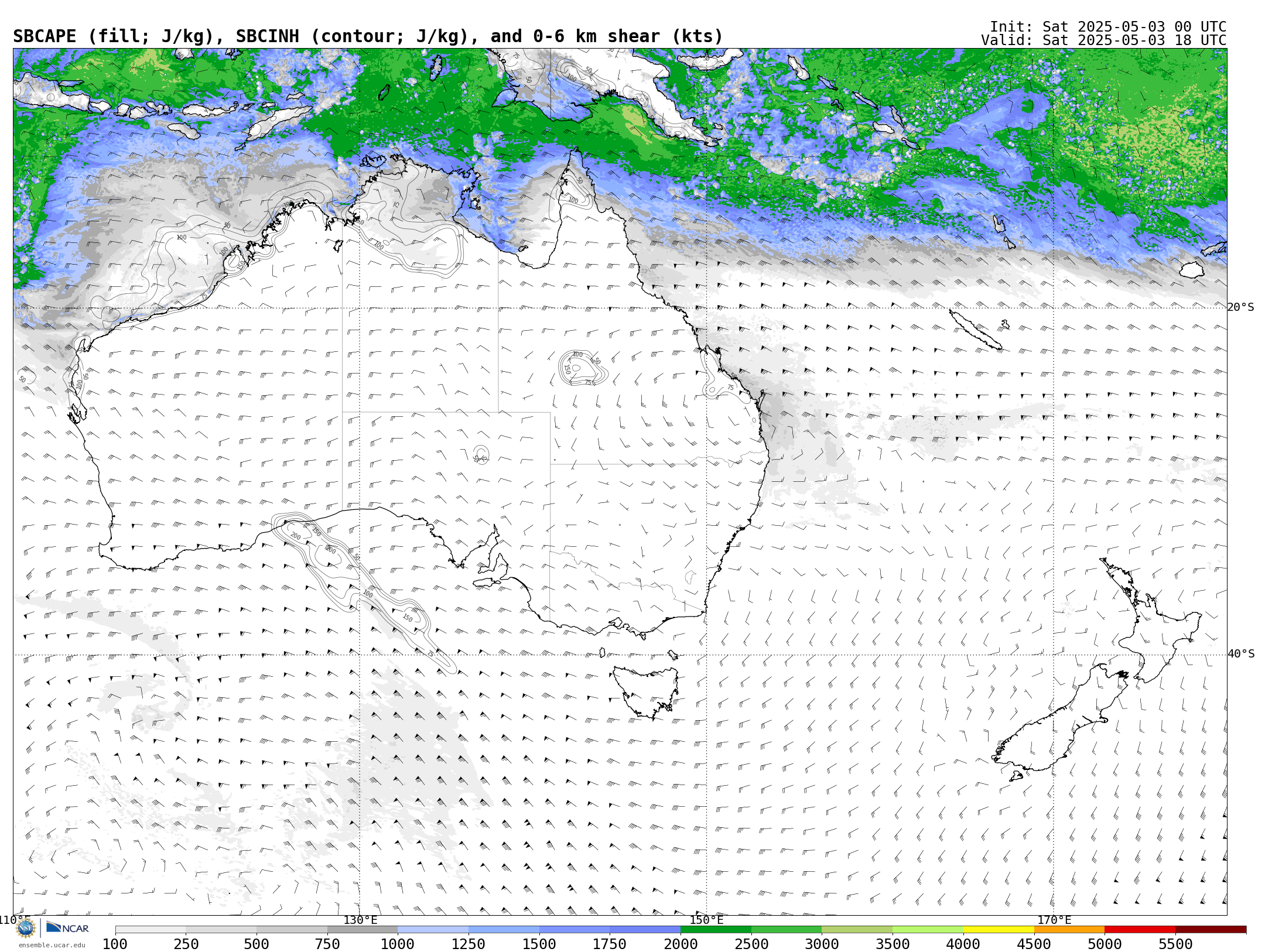Click the colorbar value 4500
The image size is (1265, 952).
[x=1034, y=944]
